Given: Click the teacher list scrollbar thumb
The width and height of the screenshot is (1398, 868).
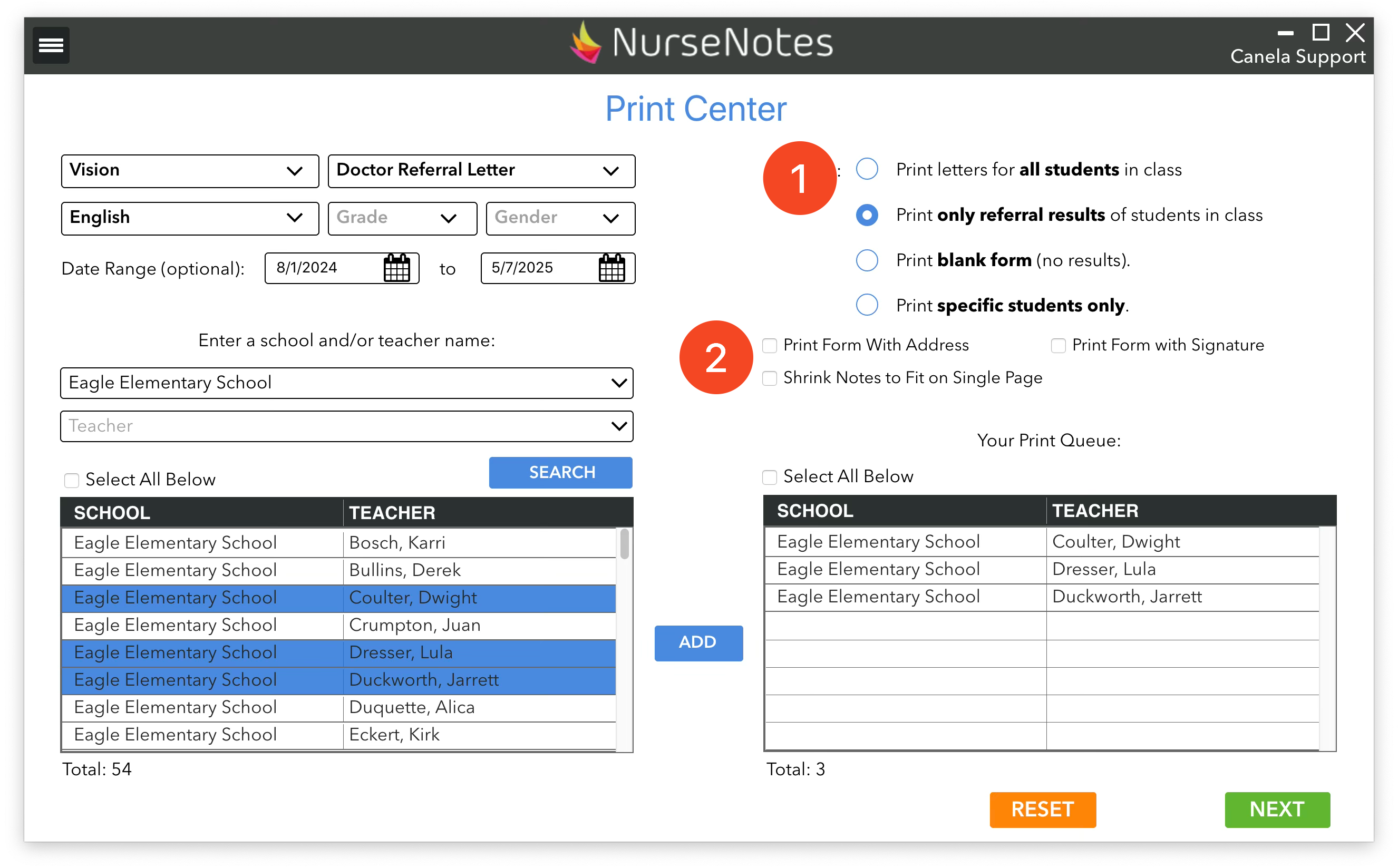Looking at the screenshot, I should tap(624, 544).
